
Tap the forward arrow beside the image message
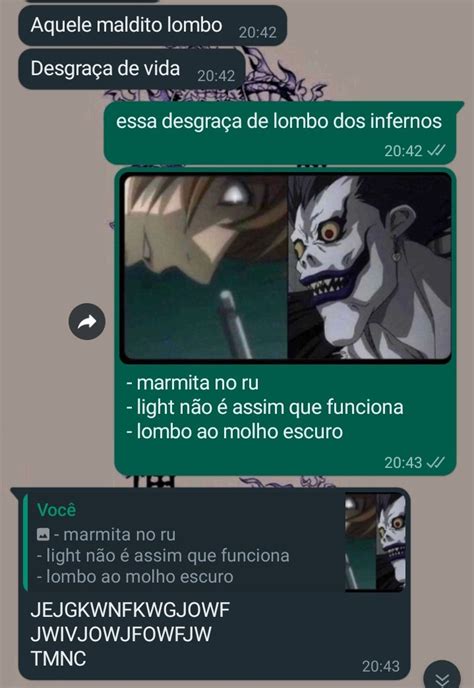(87, 322)
